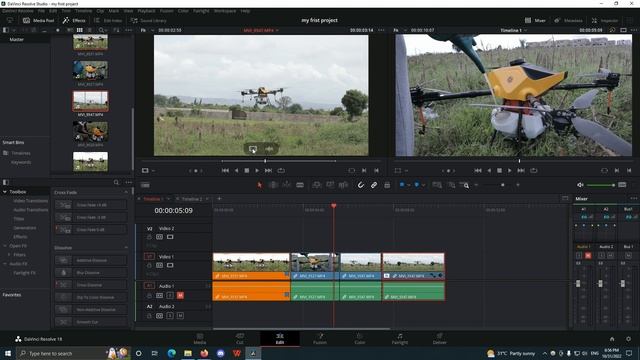Search effects with the magnifier icon

point(116,182)
